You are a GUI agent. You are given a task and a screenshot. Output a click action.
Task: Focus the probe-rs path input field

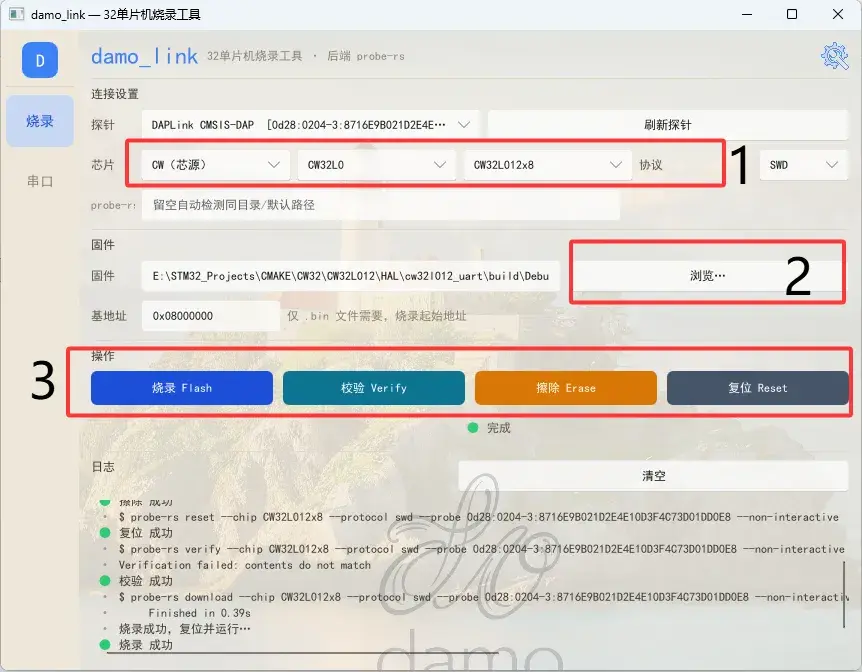click(x=380, y=205)
